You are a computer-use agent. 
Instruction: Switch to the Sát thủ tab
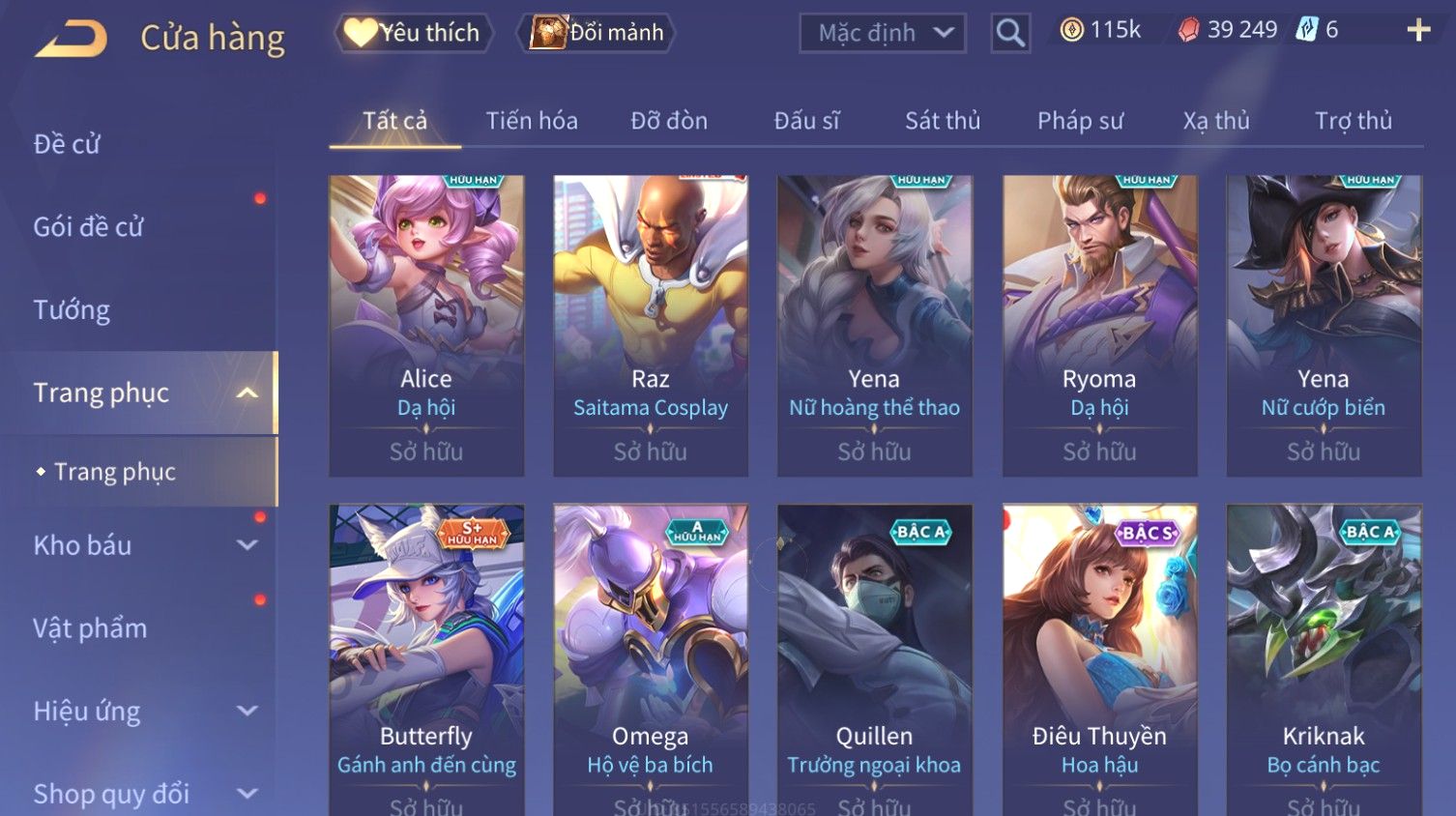pos(943,121)
